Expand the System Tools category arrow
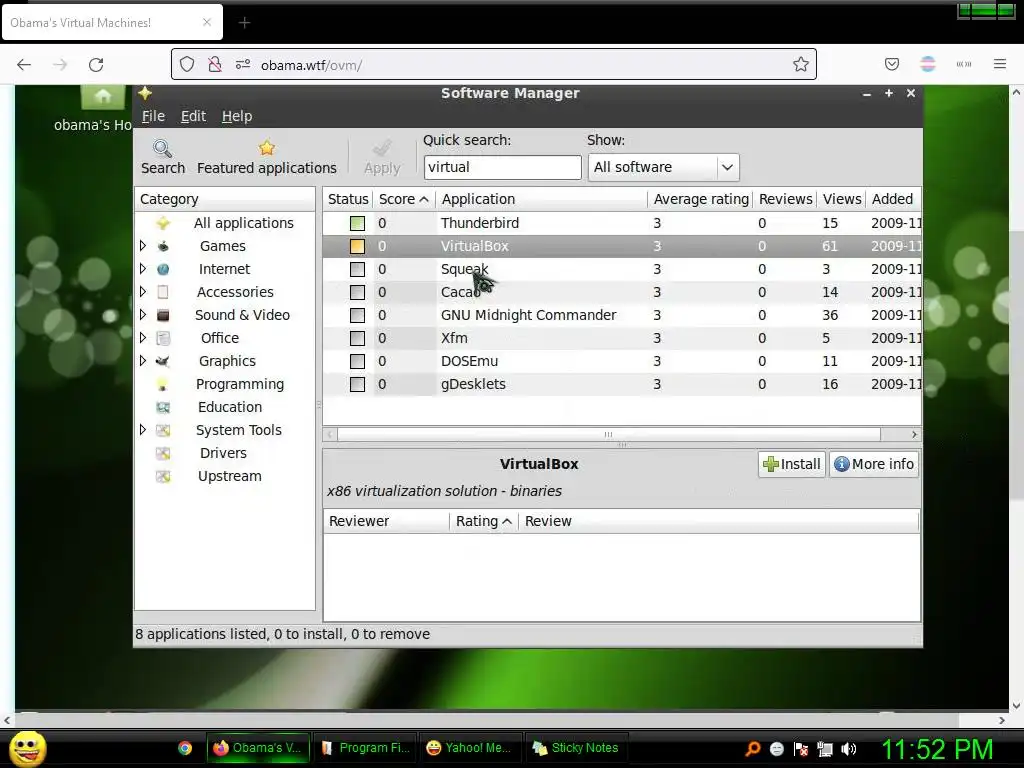 click(143, 430)
